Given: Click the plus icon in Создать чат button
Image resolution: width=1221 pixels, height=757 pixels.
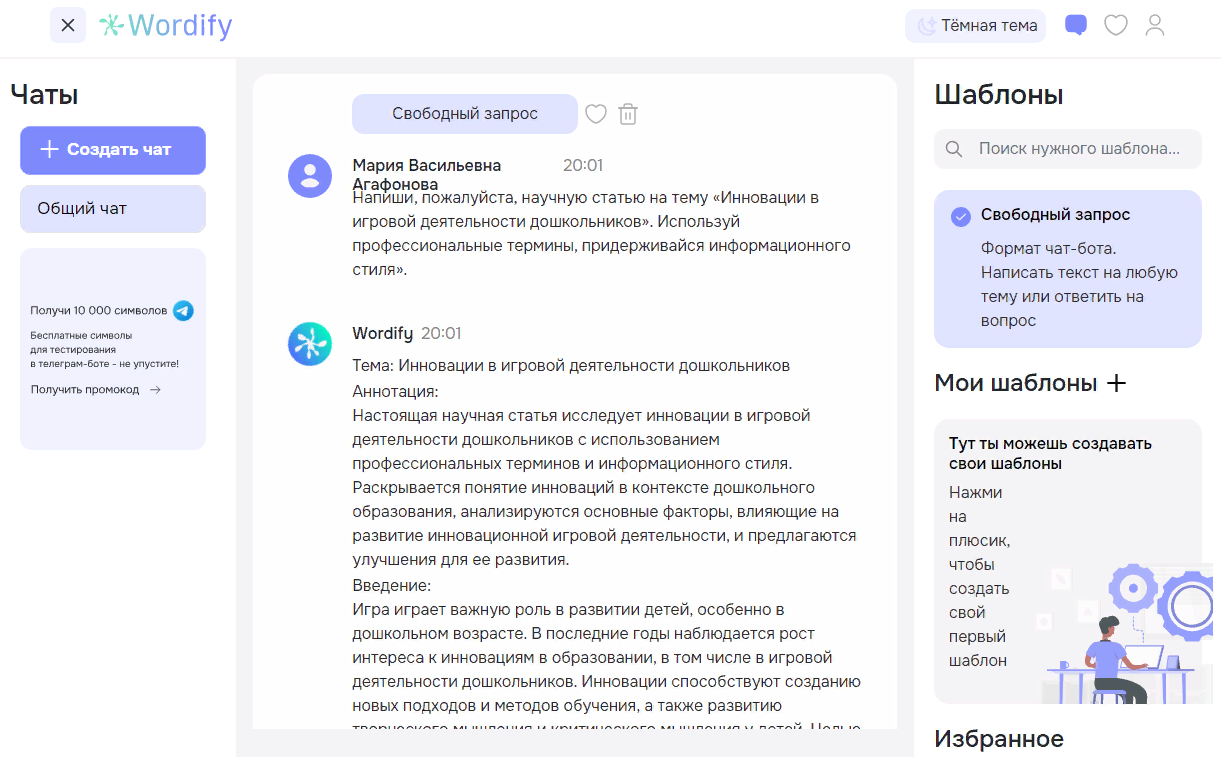Looking at the screenshot, I should [x=49, y=150].
